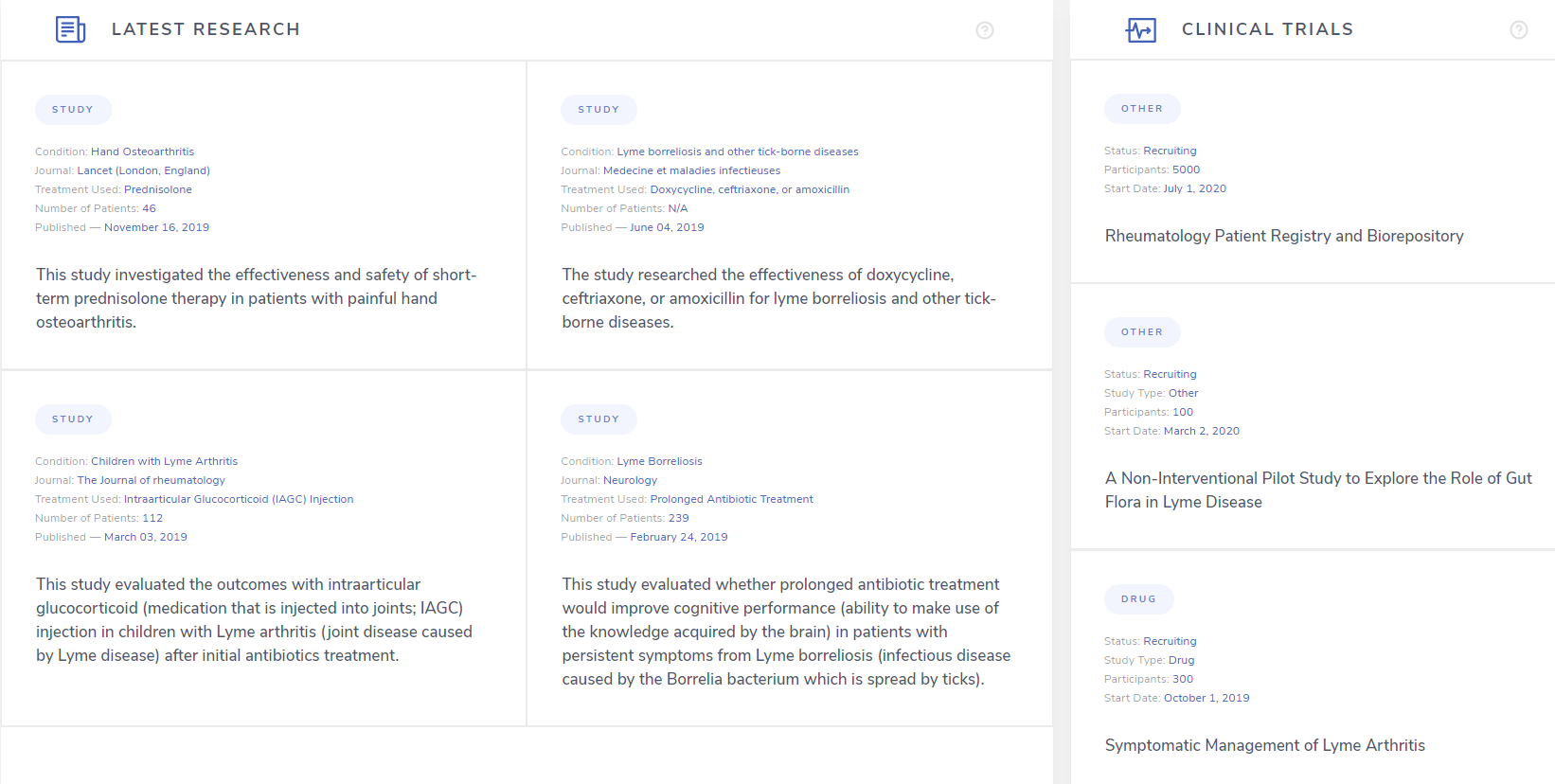The width and height of the screenshot is (1555, 784).
Task: Click the Clinical Trials heartbeat monitor icon
Action: 1141,29
